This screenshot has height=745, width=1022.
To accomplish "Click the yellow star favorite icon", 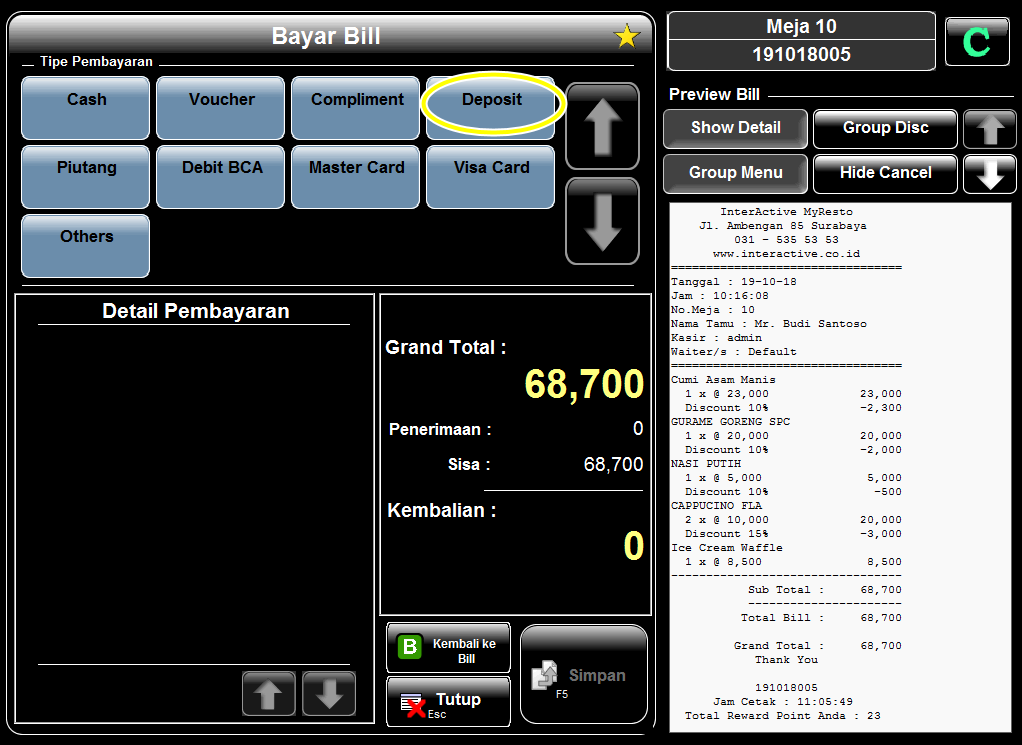I will point(626,37).
